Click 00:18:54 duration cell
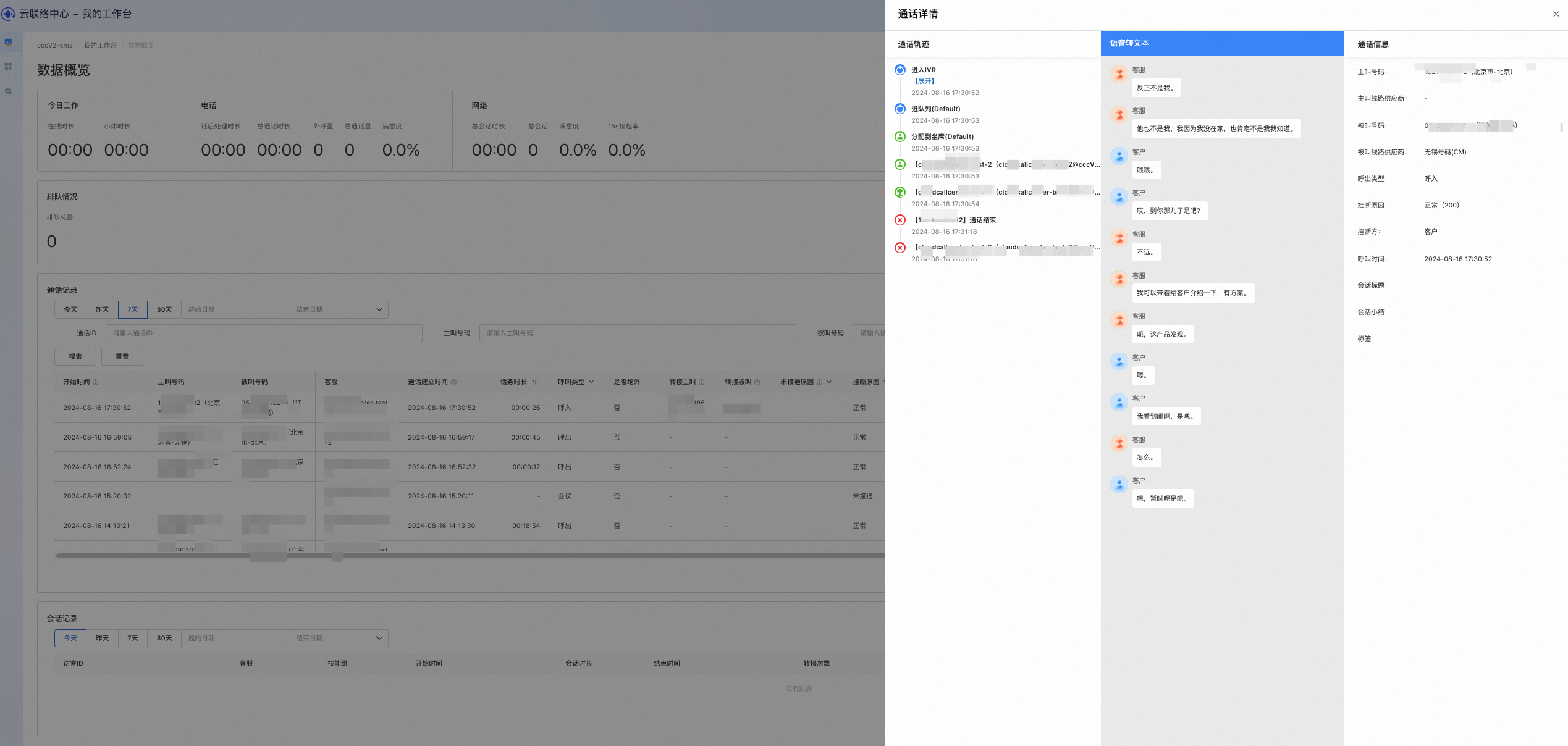 pyautogui.click(x=526, y=526)
